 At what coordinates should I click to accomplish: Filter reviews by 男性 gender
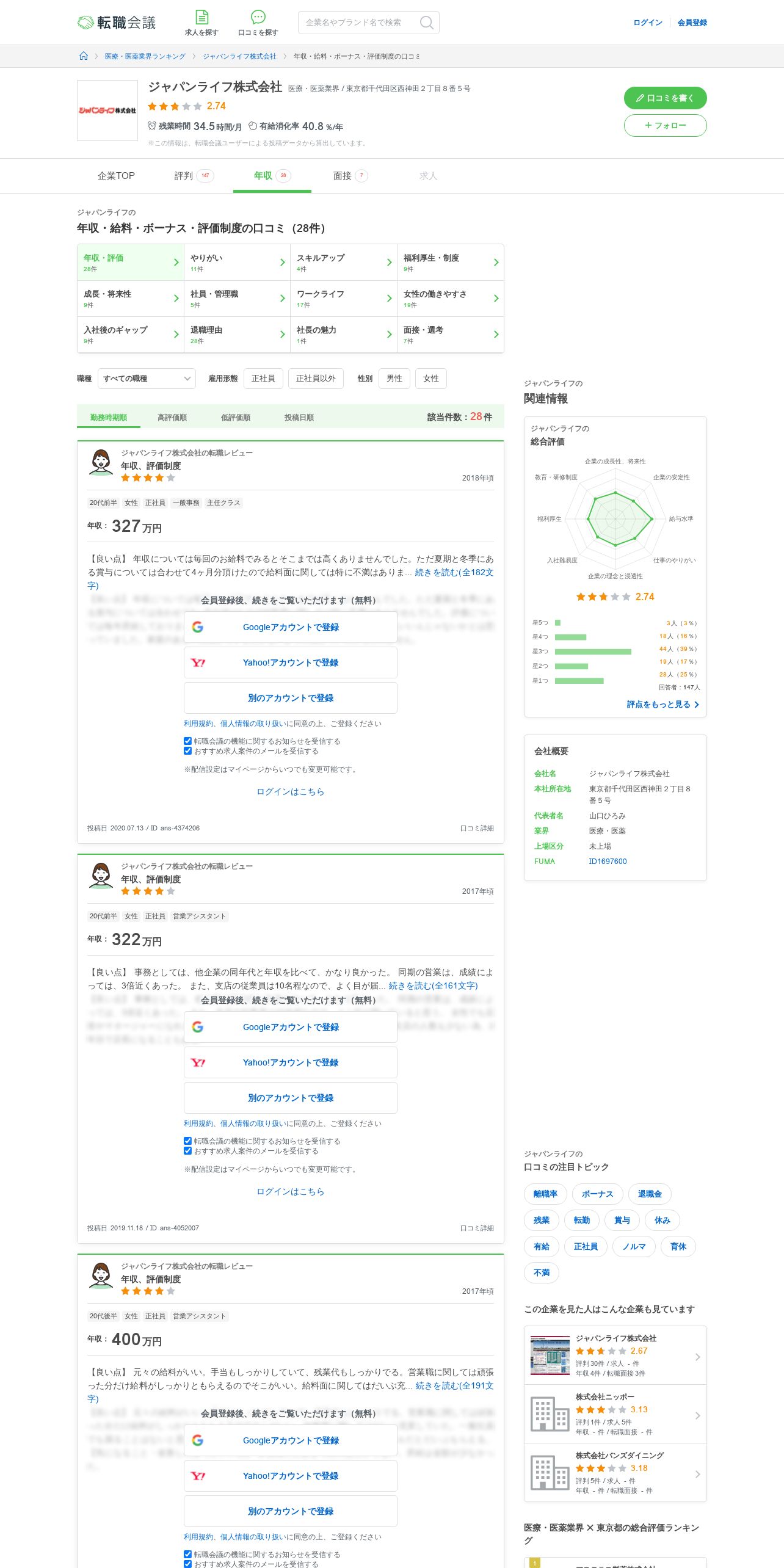(394, 379)
